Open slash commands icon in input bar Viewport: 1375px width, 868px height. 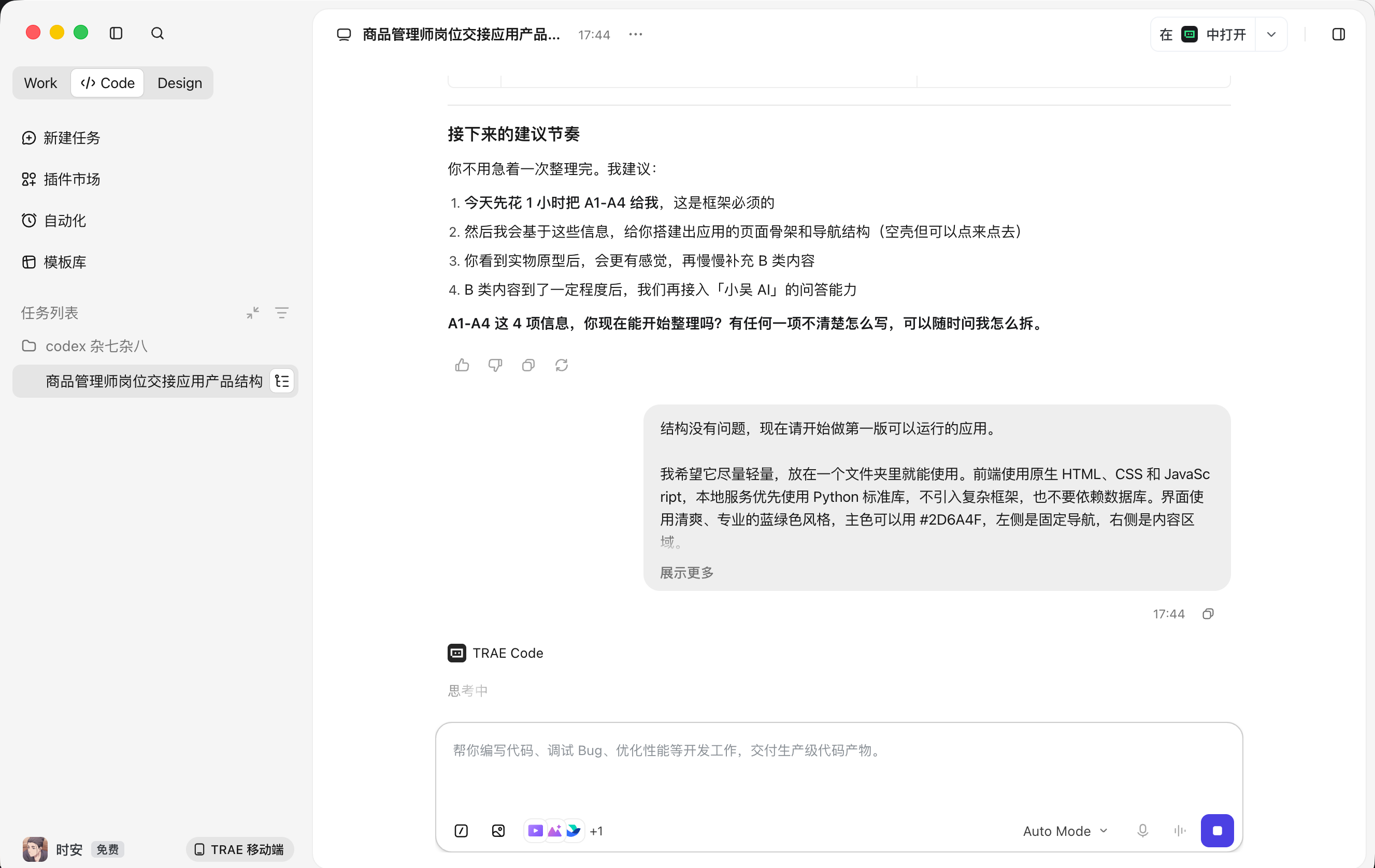[x=461, y=830]
